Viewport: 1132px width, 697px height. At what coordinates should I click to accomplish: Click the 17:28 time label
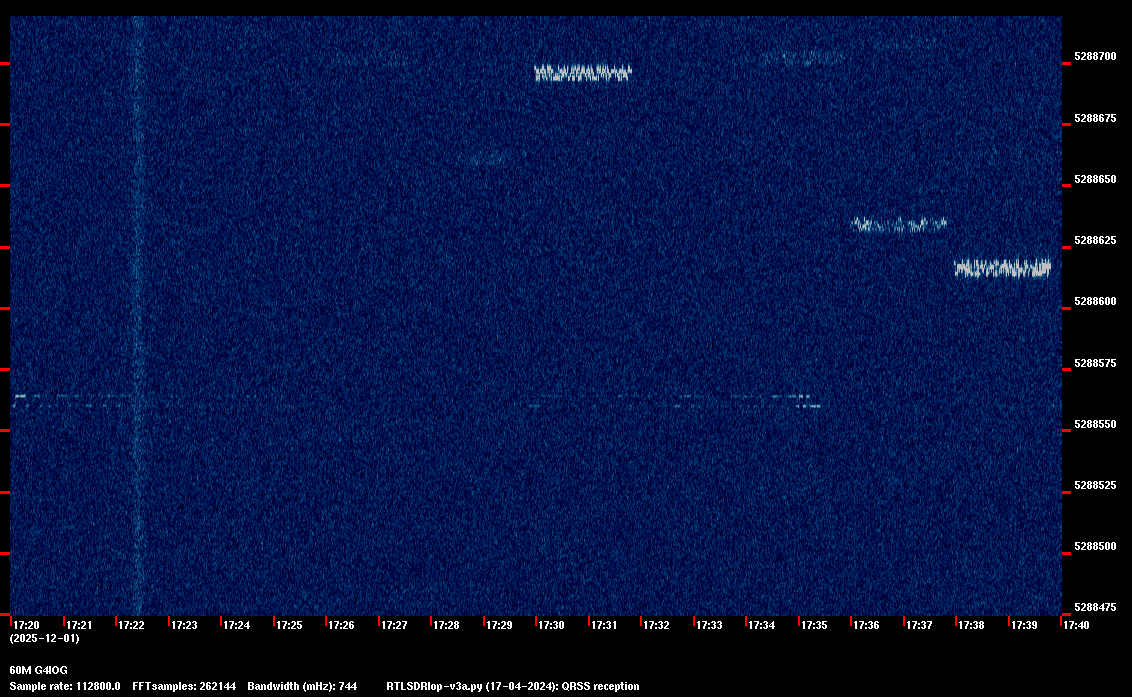(446, 625)
